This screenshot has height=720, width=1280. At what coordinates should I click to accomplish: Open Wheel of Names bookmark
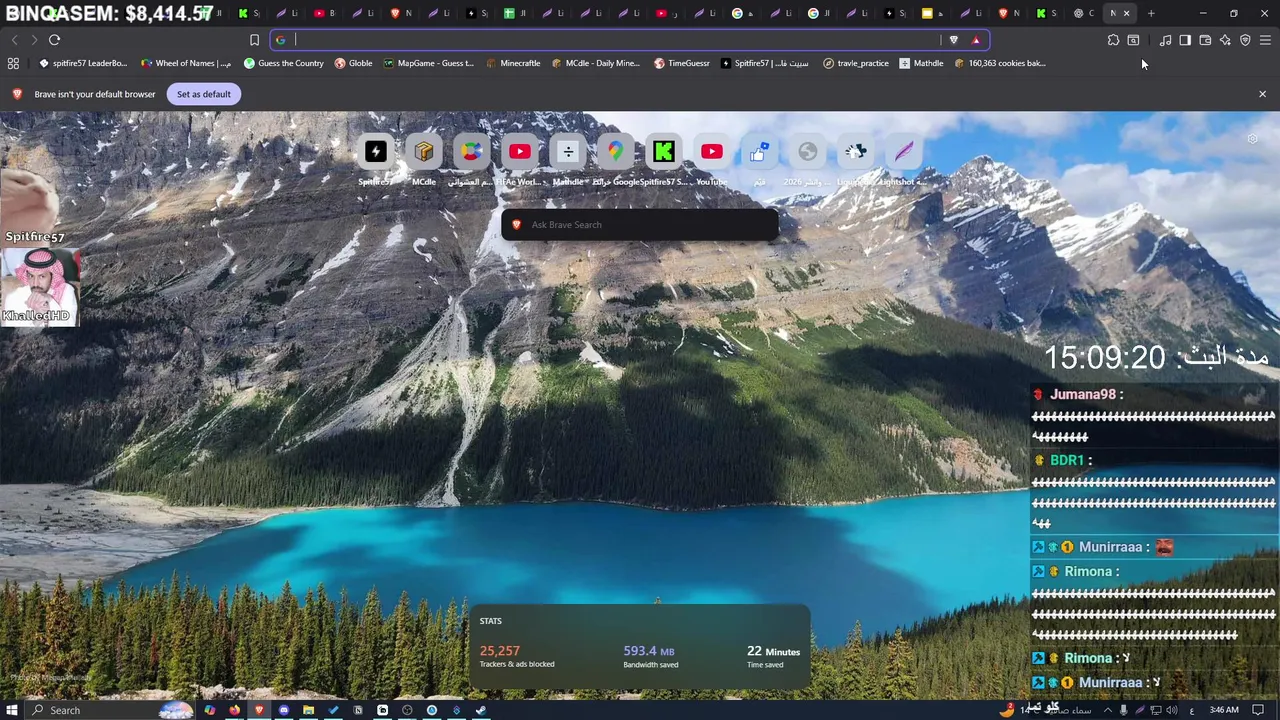click(x=187, y=63)
